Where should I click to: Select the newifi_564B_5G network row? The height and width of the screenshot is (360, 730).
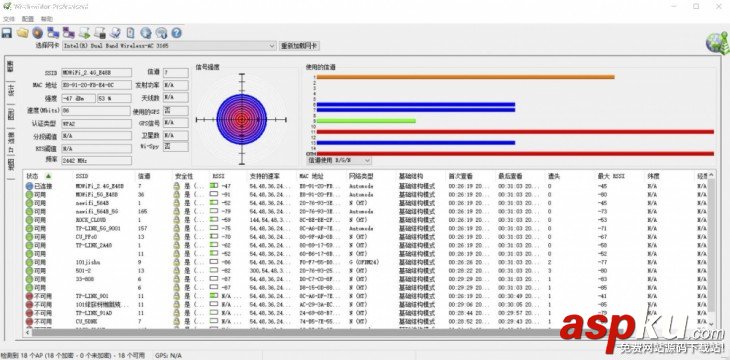point(366,211)
